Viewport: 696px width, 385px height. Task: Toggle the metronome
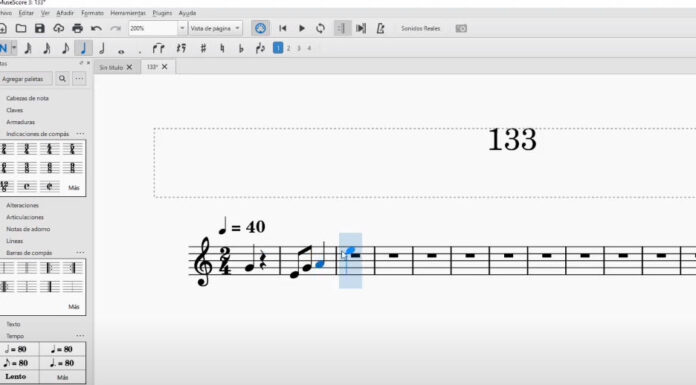(380, 28)
